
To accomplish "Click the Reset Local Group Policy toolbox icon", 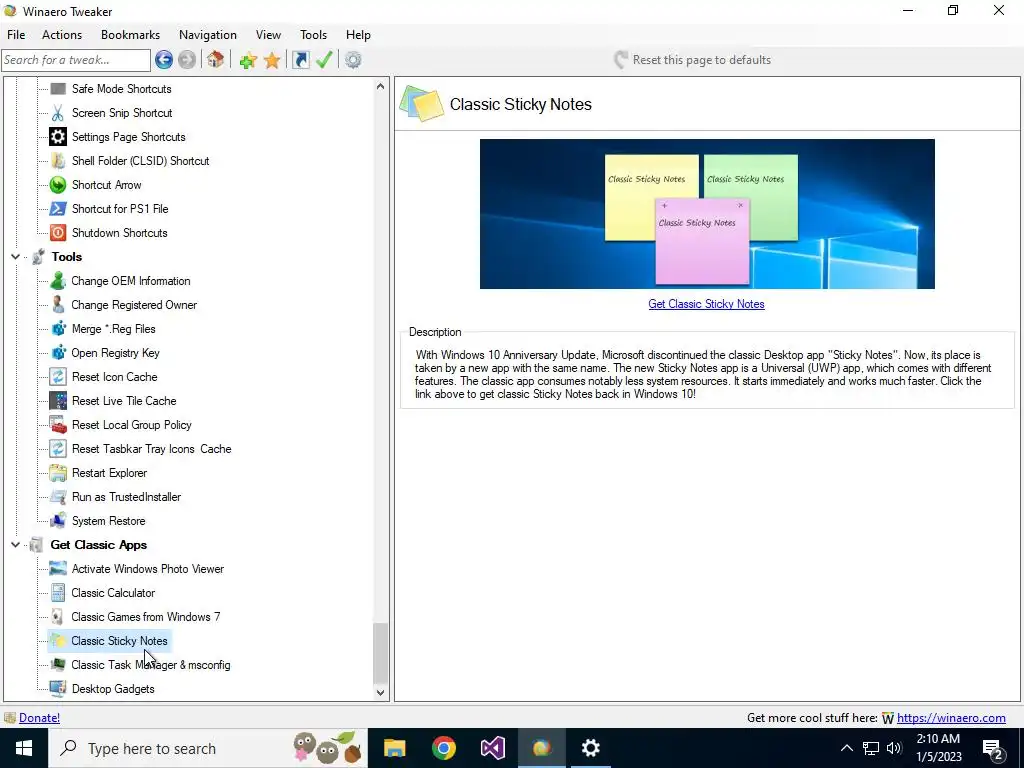I will (58, 425).
